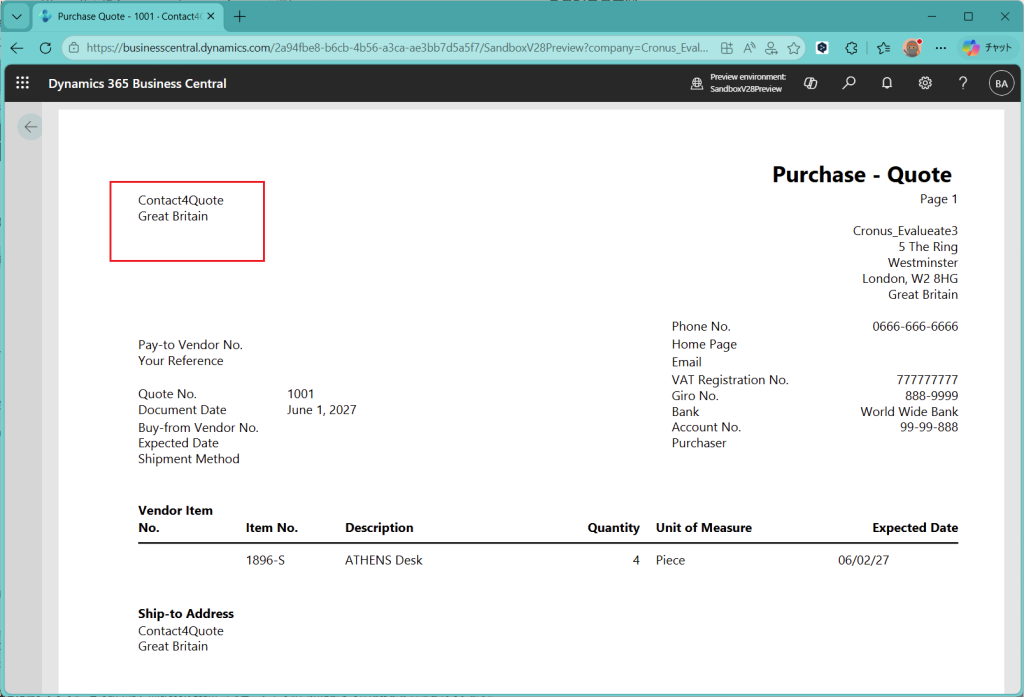Open the Settings gear in Business Central

(x=925, y=84)
